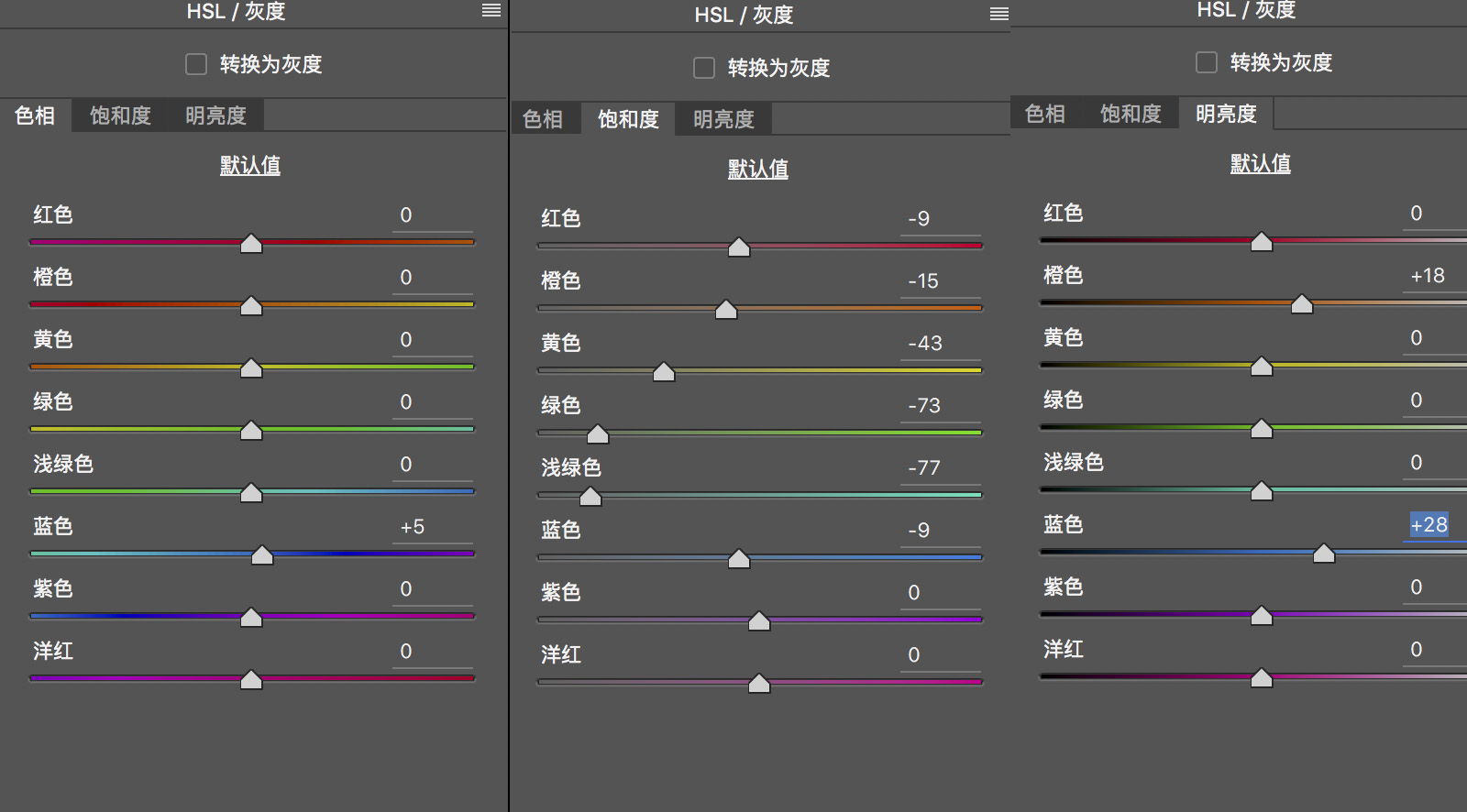Click the 红色 hue value field showing 0

(433, 215)
